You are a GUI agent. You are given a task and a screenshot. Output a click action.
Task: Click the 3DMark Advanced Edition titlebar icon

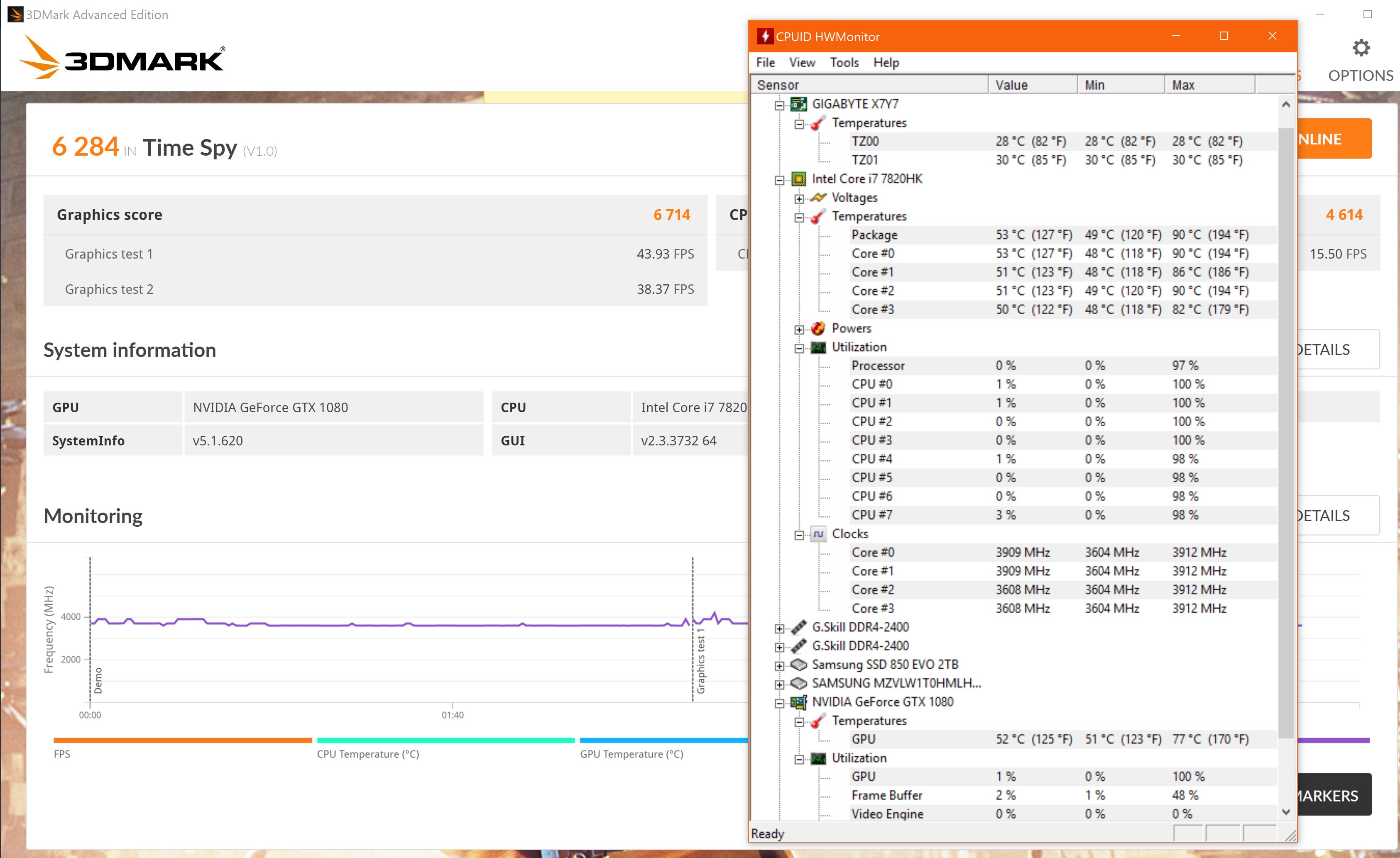(x=15, y=14)
